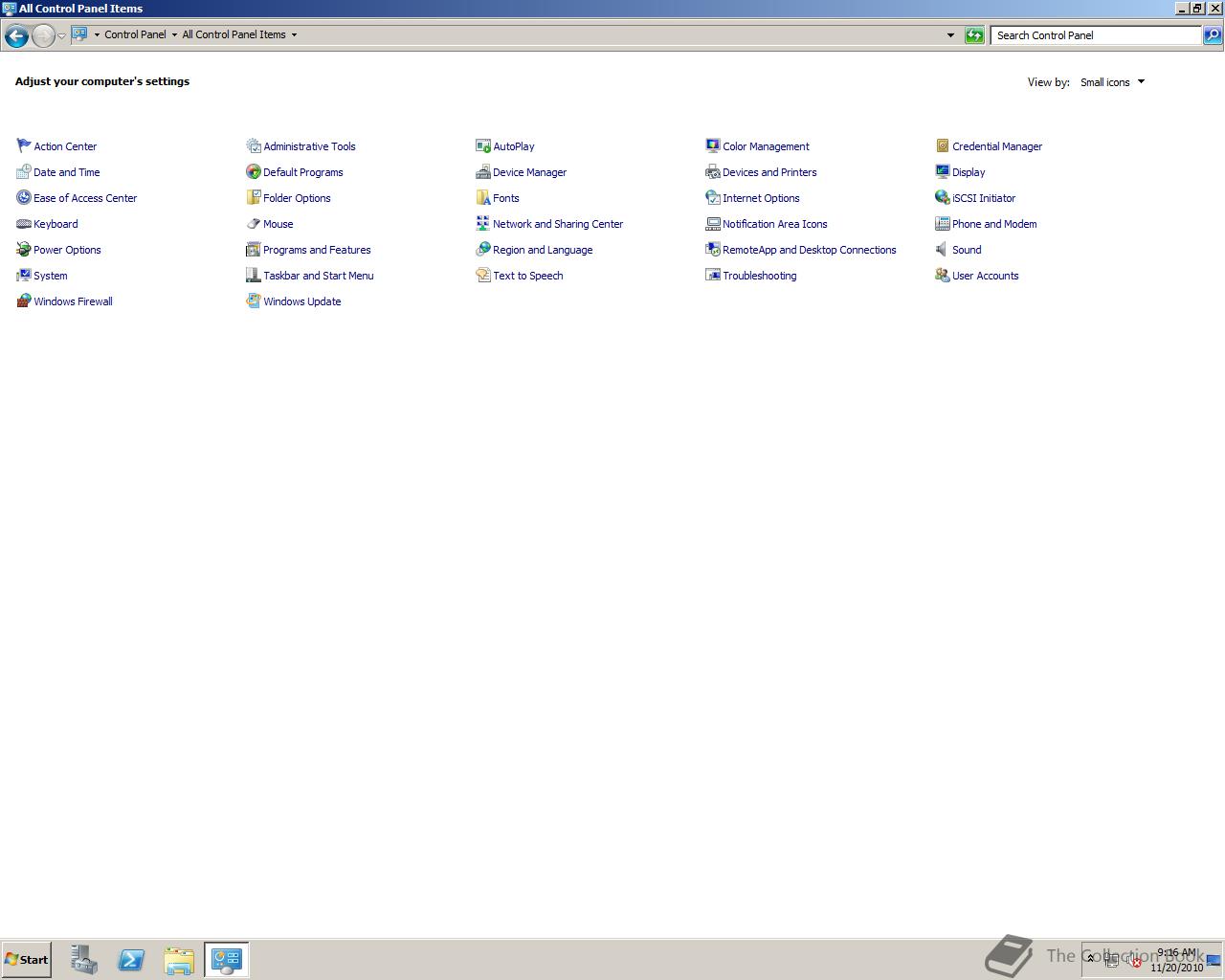The height and width of the screenshot is (980, 1225).
Task: Launch PowerShell from the taskbar
Action: [x=131, y=960]
